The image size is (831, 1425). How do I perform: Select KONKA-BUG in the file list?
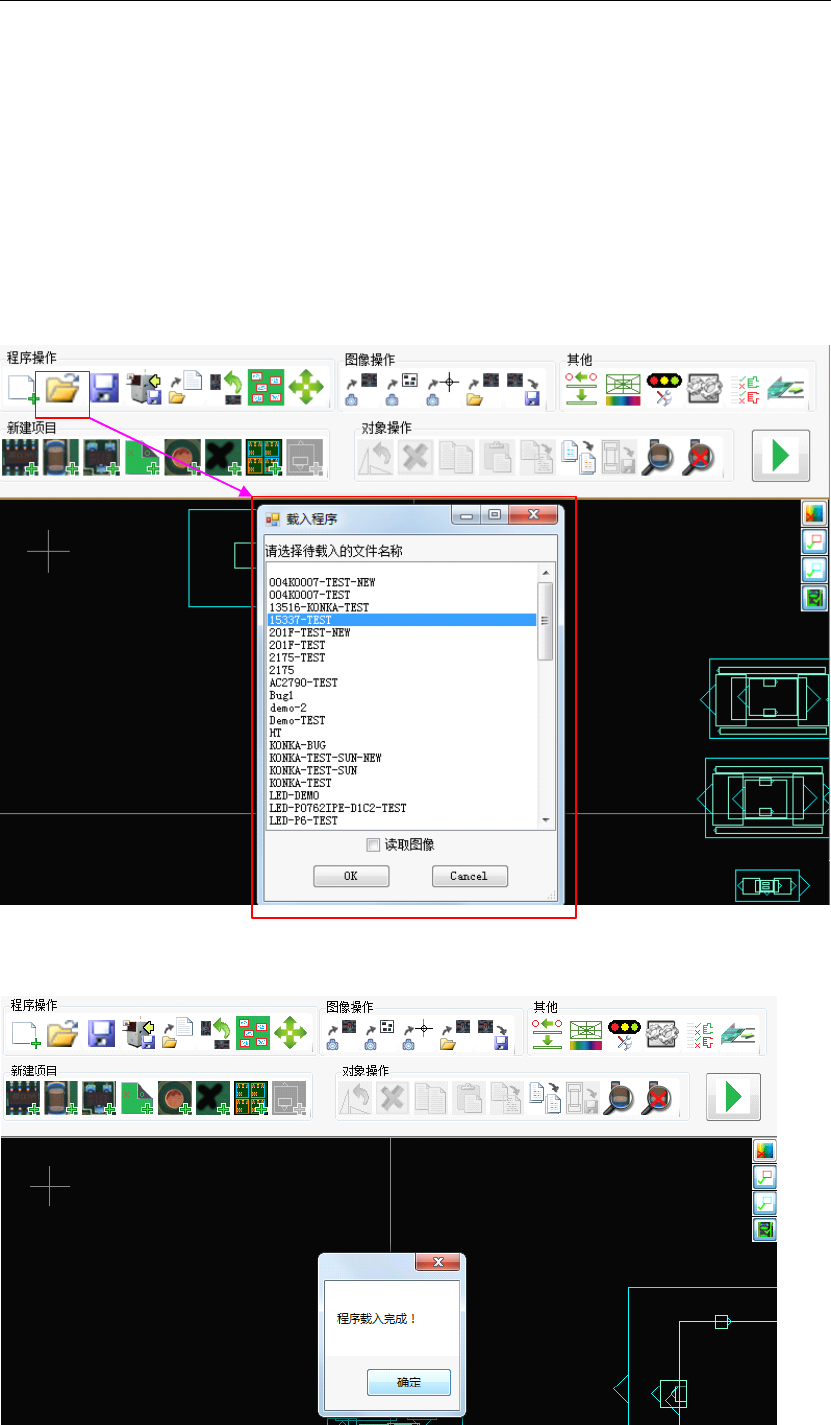pyautogui.click(x=296, y=745)
